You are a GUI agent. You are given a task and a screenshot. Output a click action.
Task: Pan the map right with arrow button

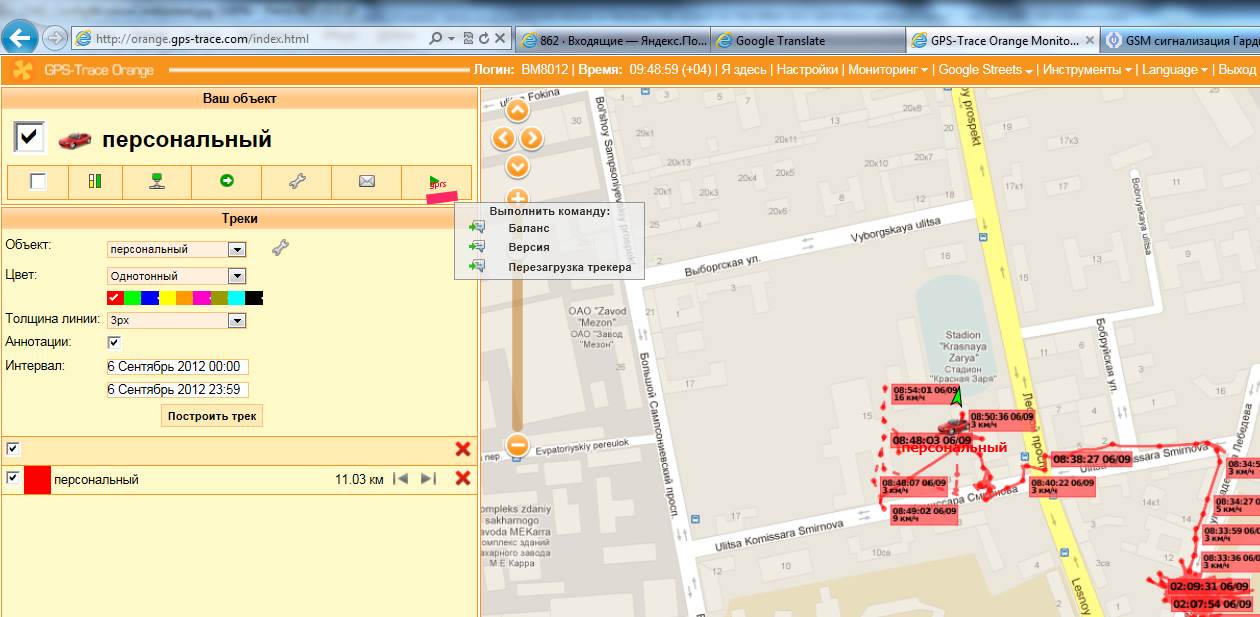coord(531,138)
